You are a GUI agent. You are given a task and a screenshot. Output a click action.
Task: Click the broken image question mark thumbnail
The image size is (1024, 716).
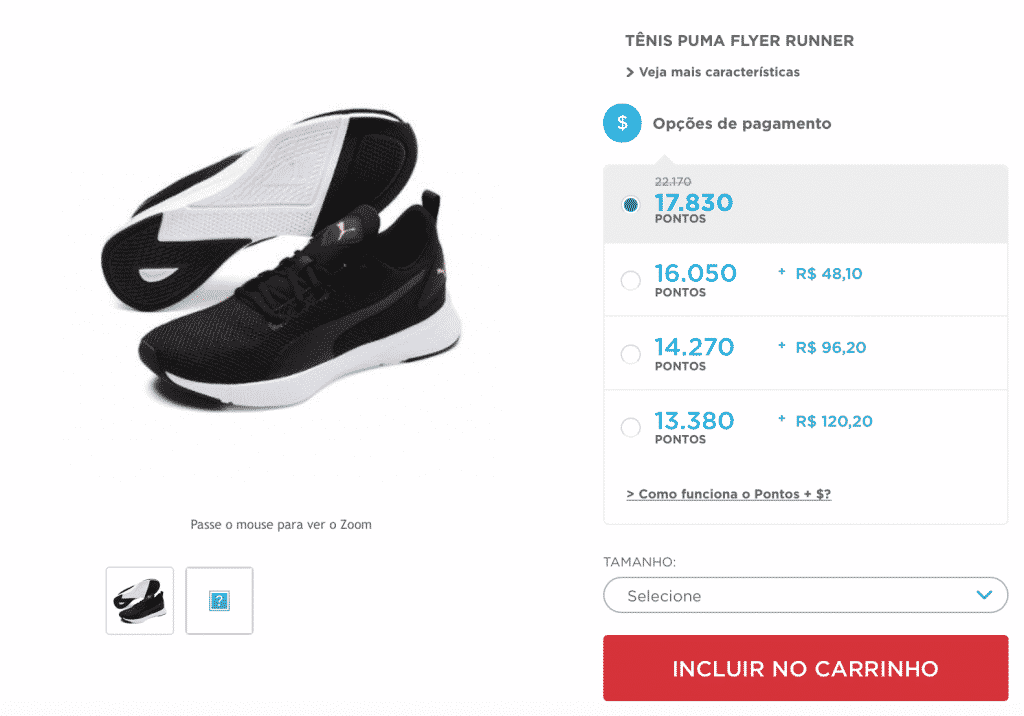point(219,600)
